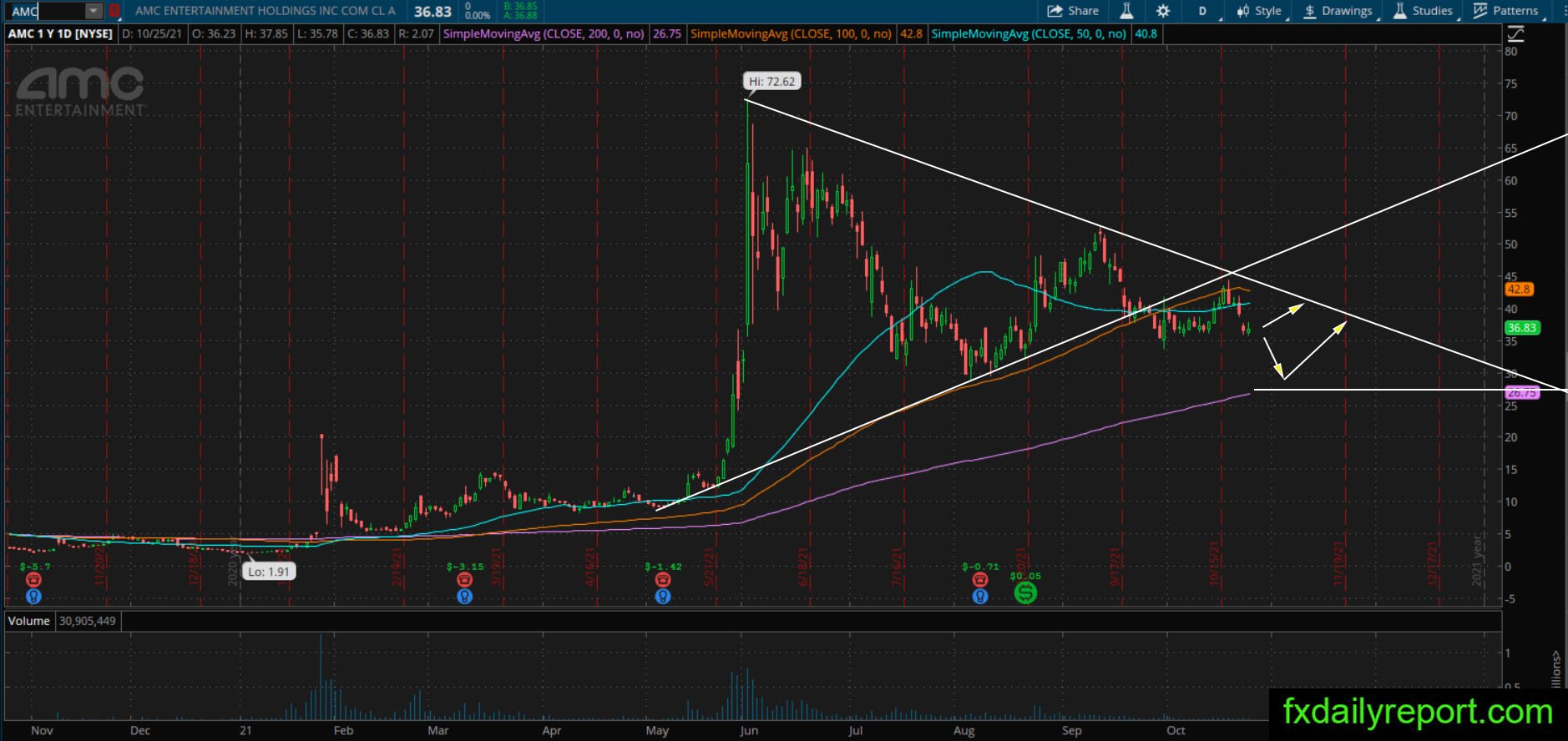Select the SimpleMovingAvg (CLOSE, 200, 0, no) label
The height and width of the screenshot is (741, 1568).
click(x=544, y=34)
